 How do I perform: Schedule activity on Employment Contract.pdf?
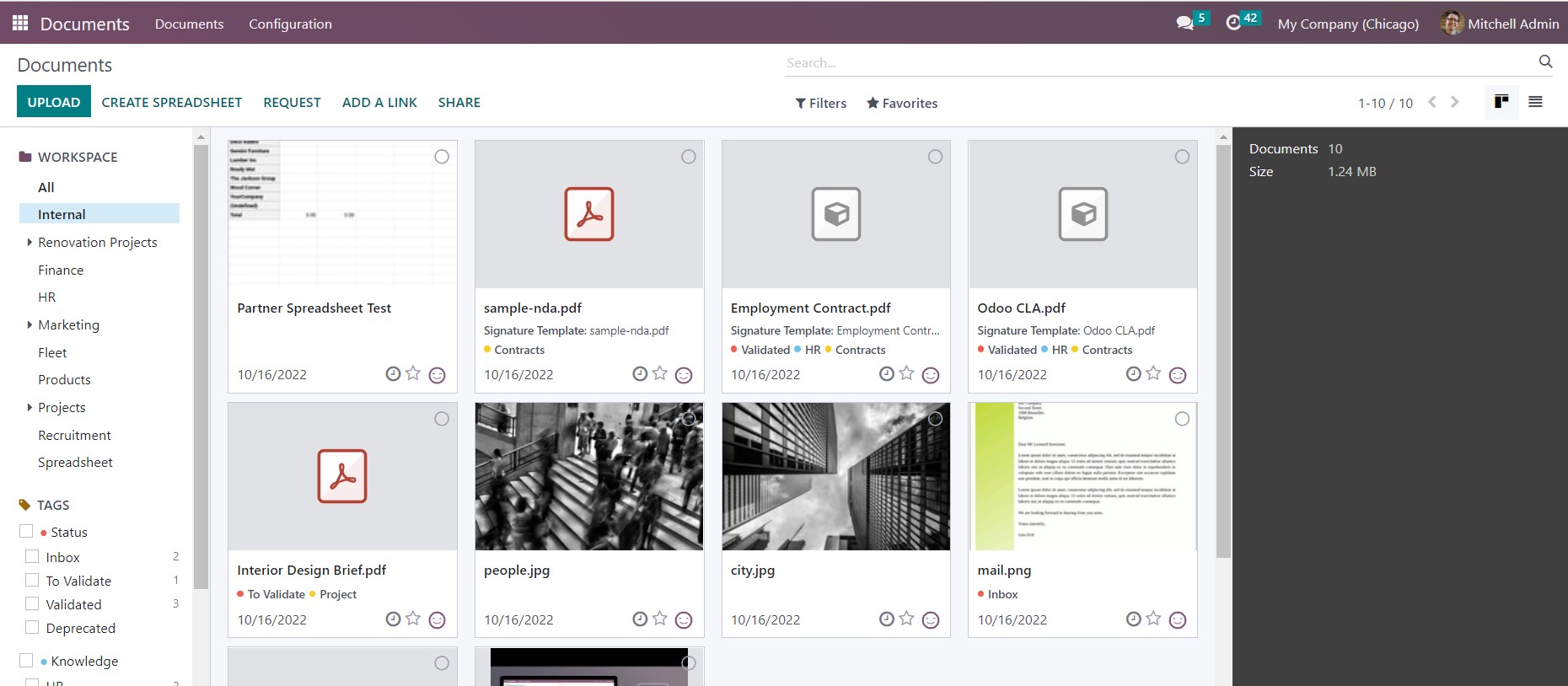pos(886,374)
